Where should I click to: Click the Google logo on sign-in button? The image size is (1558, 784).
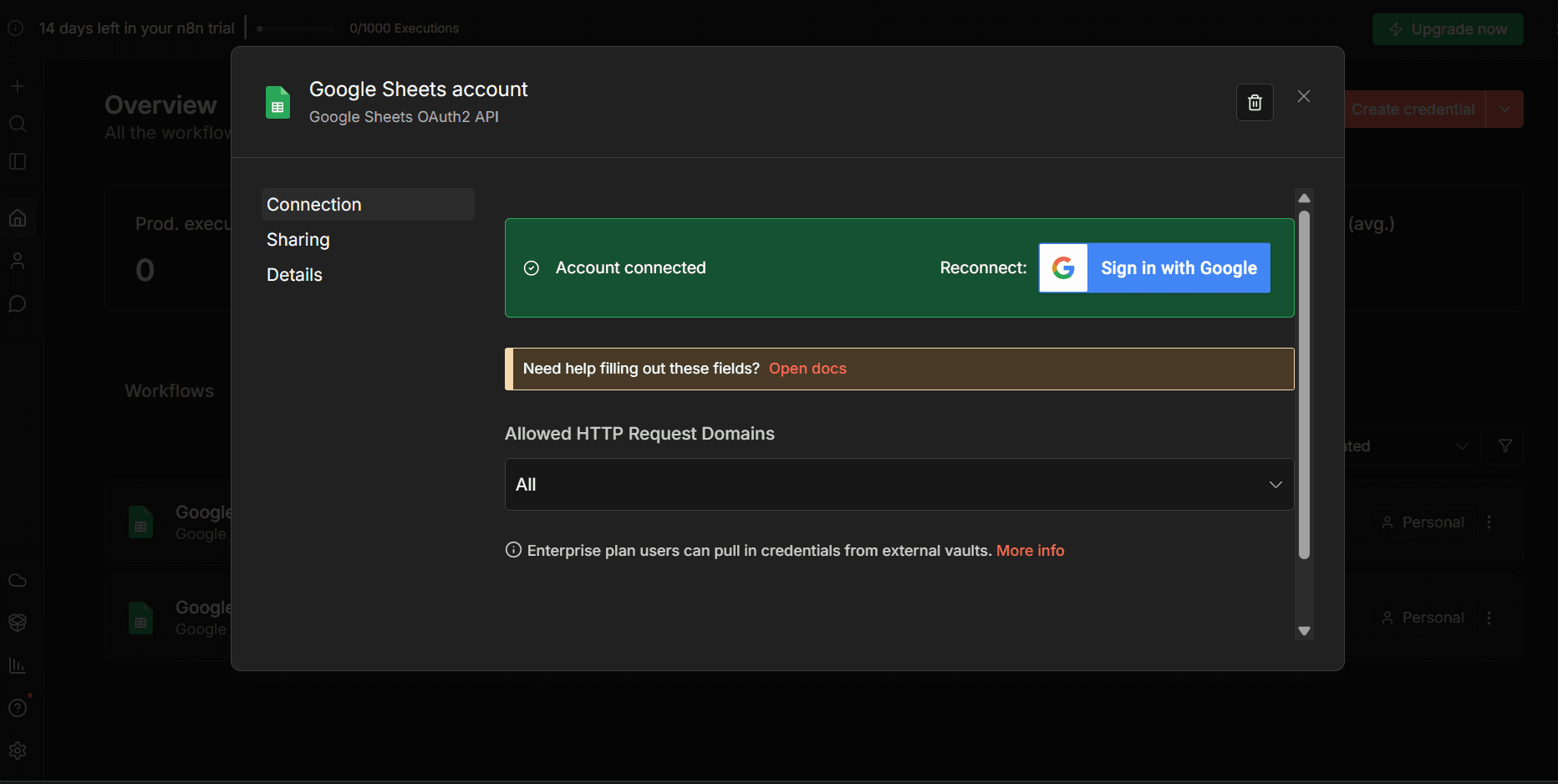tap(1063, 268)
